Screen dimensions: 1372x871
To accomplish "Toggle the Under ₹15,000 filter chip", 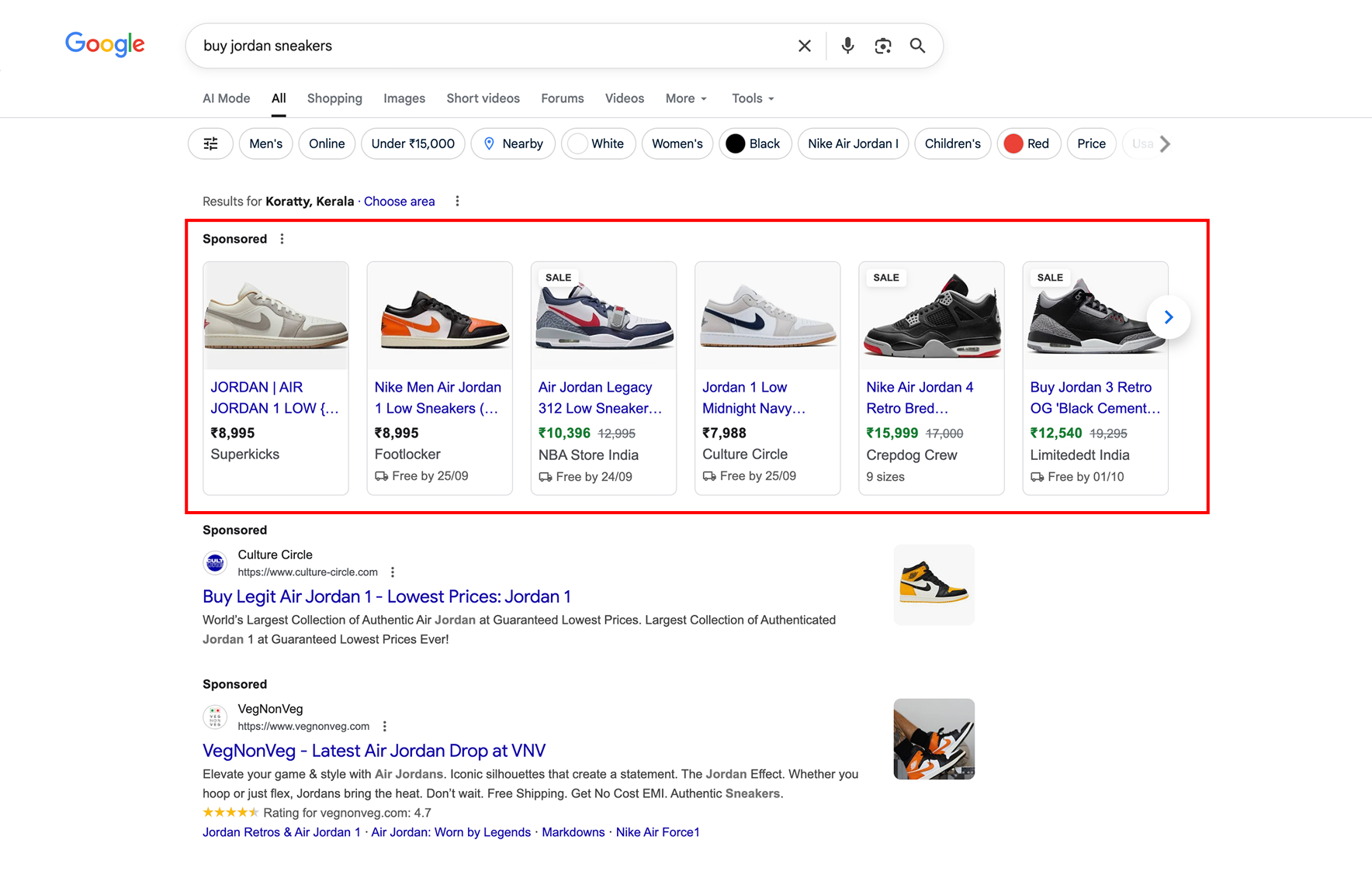I will (x=413, y=143).
